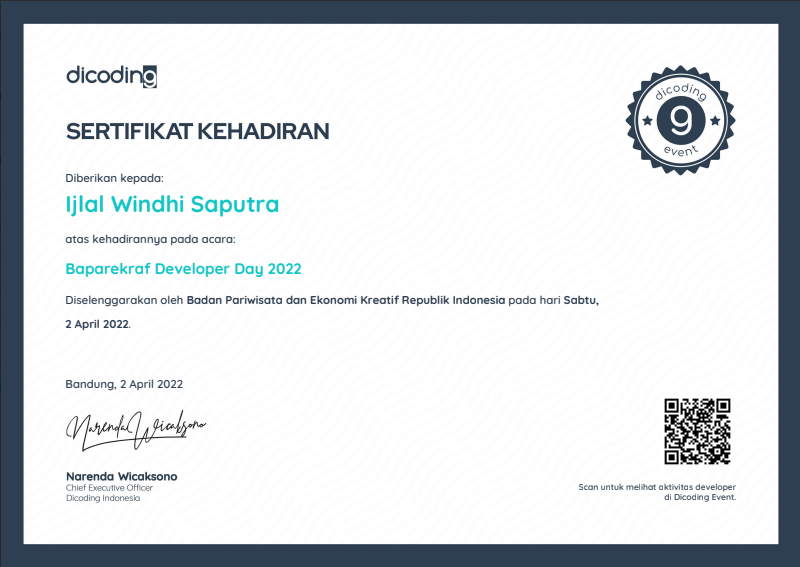This screenshot has height=567, width=800.
Task: Click the dicoding logo at top left
Action: [x=112, y=76]
